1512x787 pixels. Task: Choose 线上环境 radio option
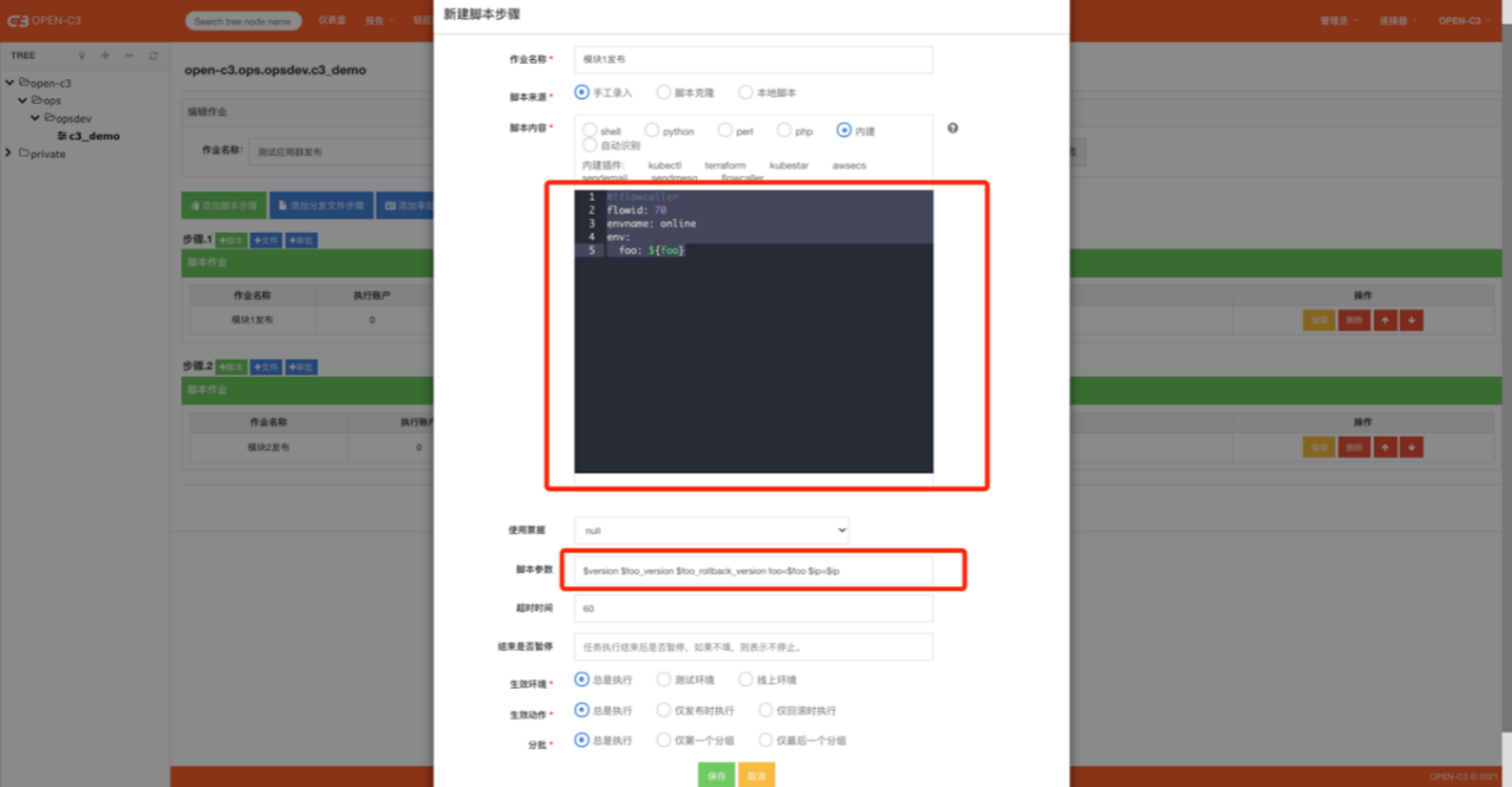click(x=746, y=679)
